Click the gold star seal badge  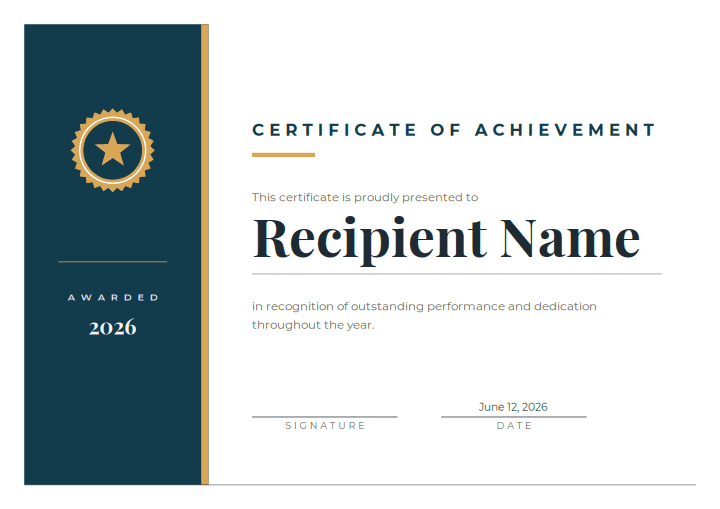(x=112, y=150)
